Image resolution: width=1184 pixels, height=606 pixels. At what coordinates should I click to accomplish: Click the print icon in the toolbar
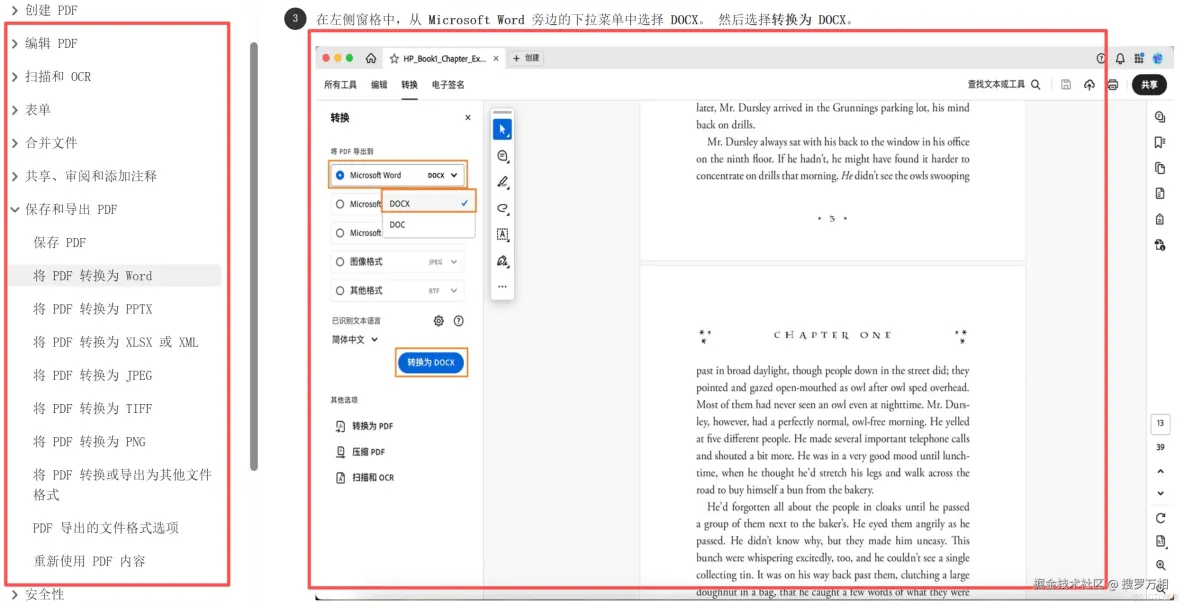(x=1113, y=85)
